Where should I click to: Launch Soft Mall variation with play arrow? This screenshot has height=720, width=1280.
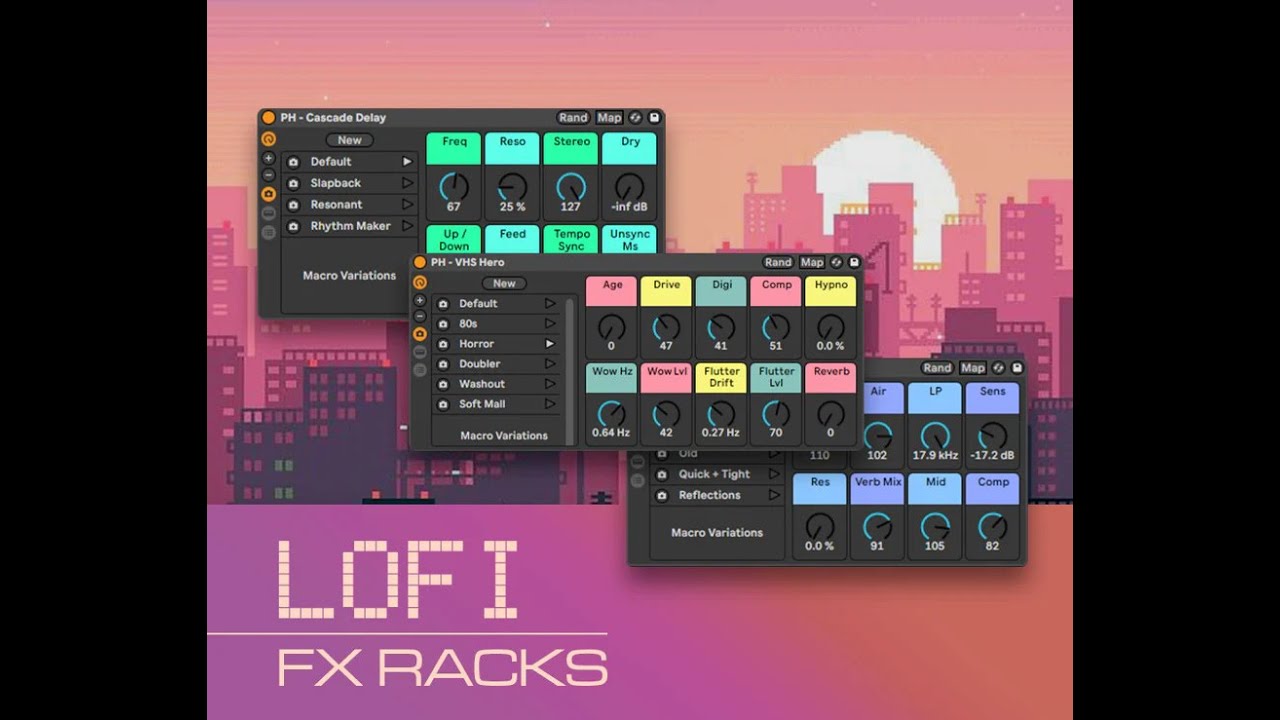click(x=550, y=404)
